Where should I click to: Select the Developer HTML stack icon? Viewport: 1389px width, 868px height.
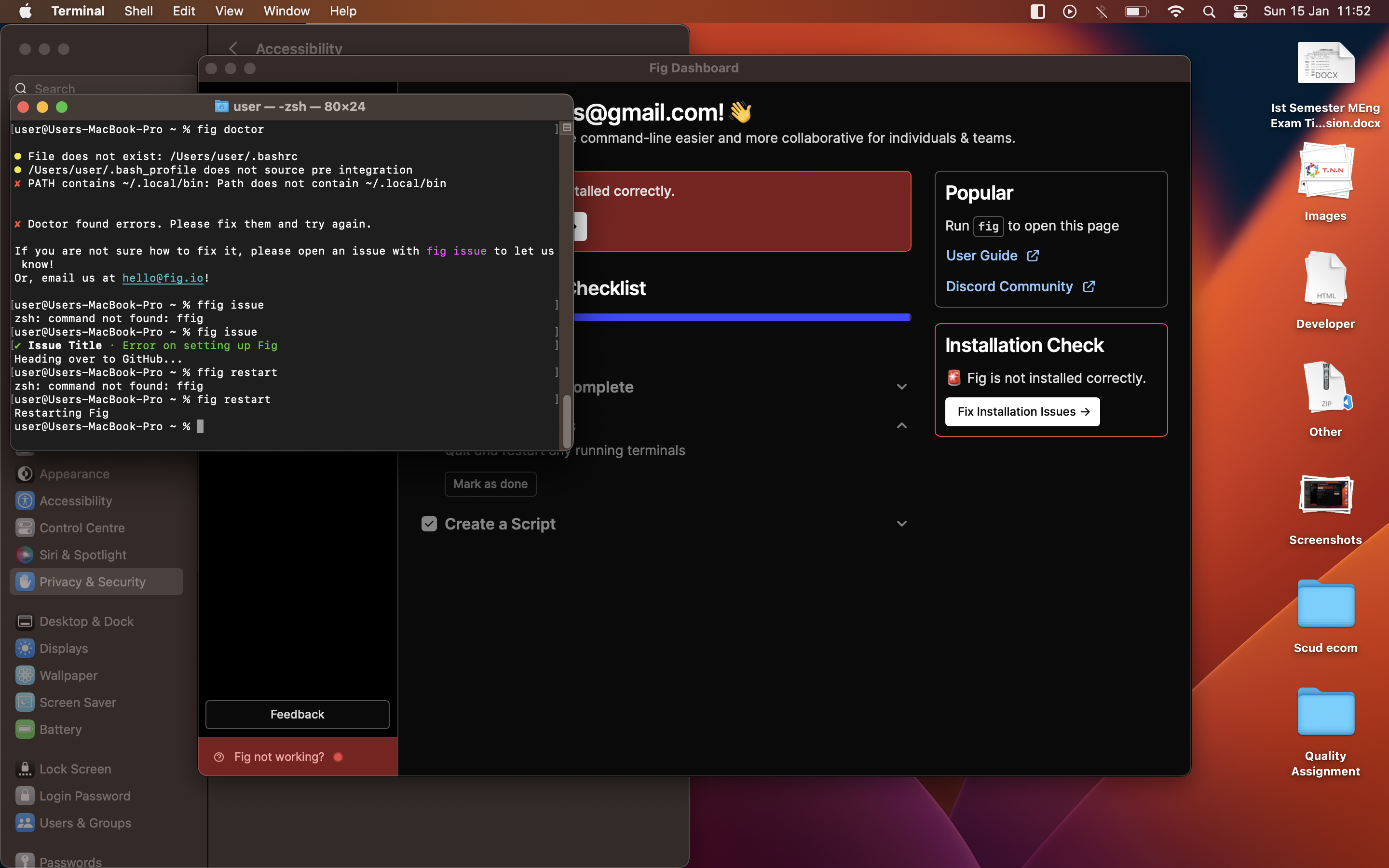click(1326, 278)
